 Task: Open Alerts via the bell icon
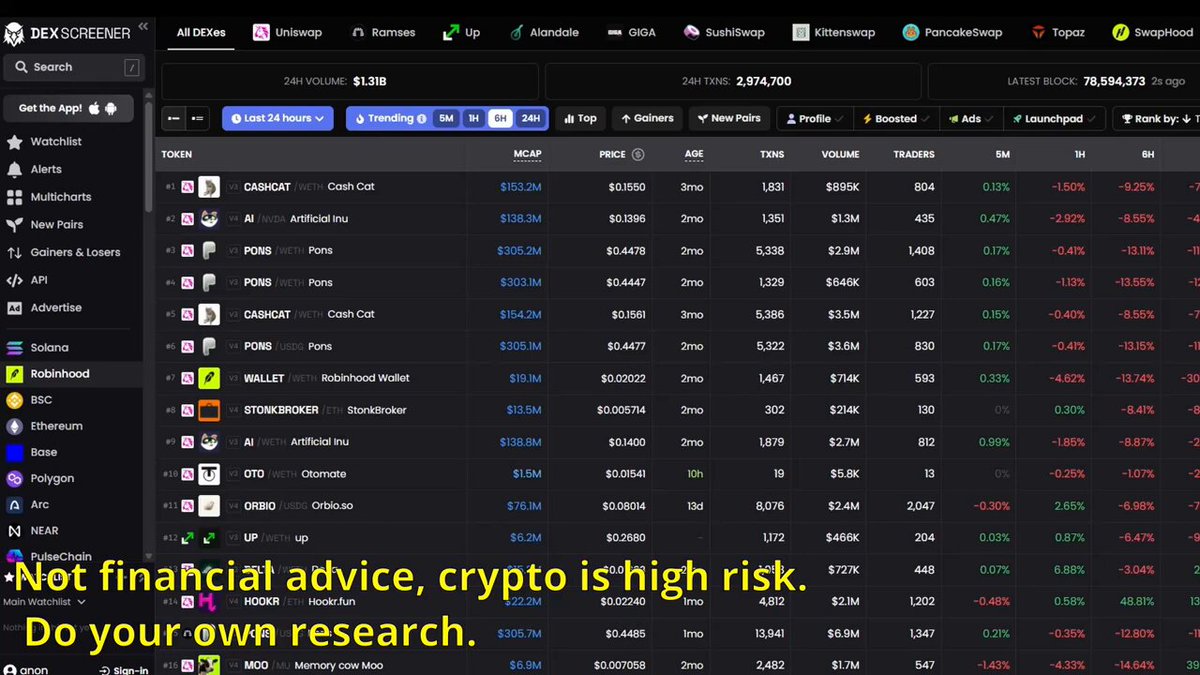pos(14,170)
